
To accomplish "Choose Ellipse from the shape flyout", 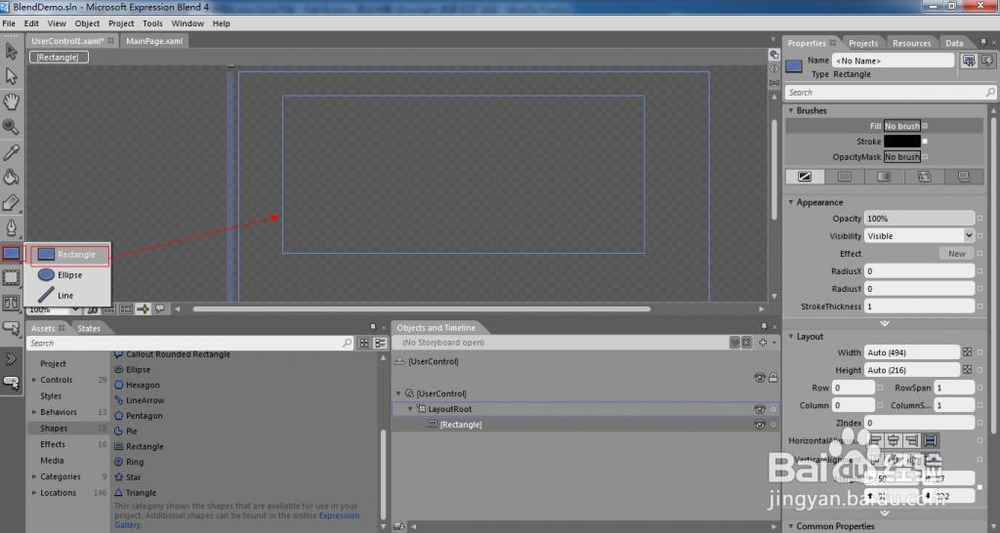I will (69, 275).
